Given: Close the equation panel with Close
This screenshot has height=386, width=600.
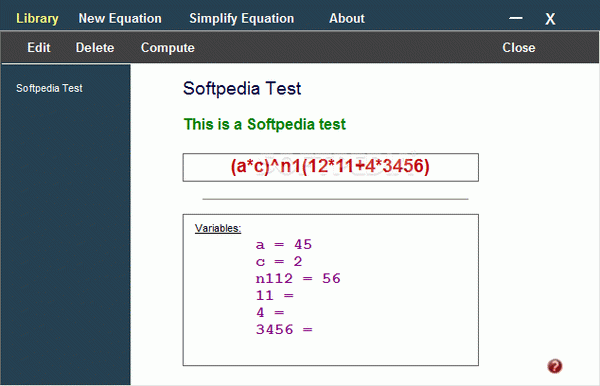Looking at the screenshot, I should click(x=518, y=47).
